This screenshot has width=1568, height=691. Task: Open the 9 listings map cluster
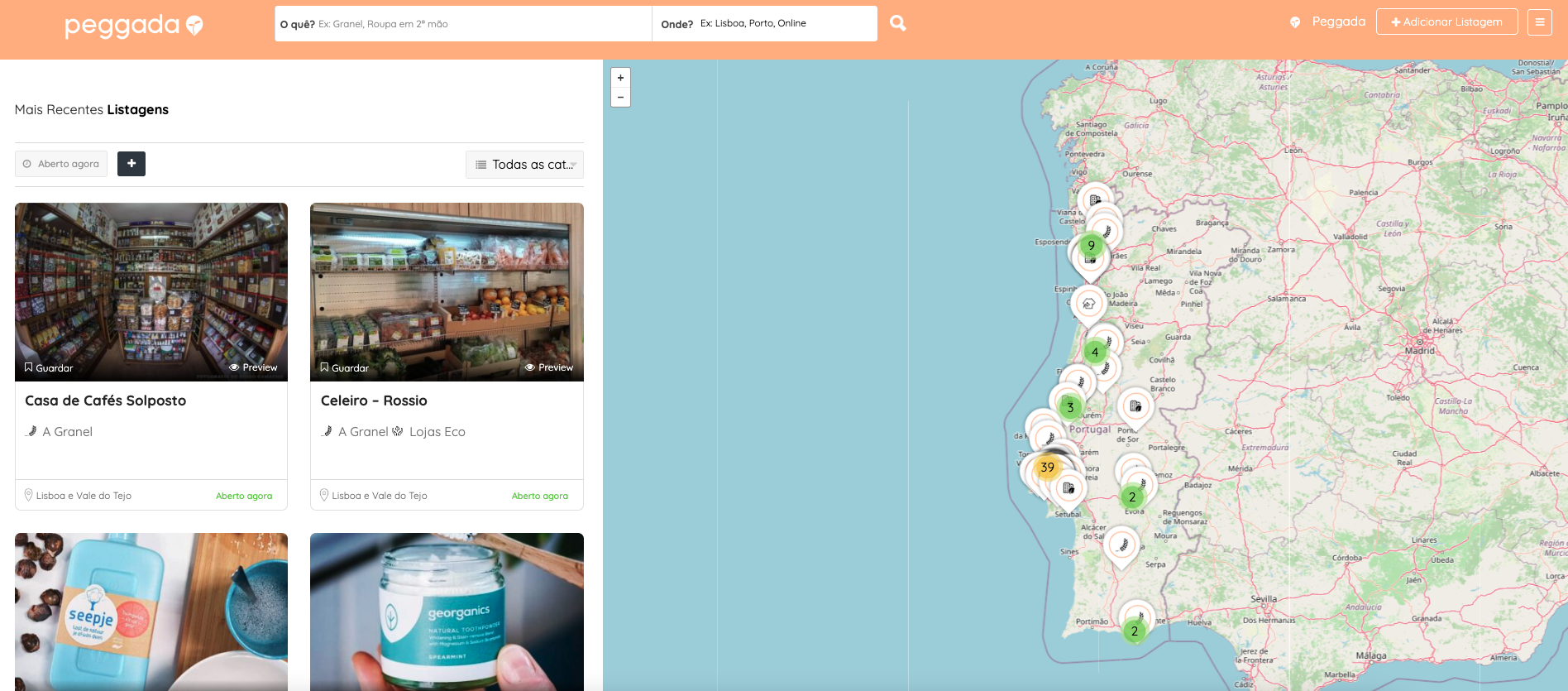point(1091,246)
